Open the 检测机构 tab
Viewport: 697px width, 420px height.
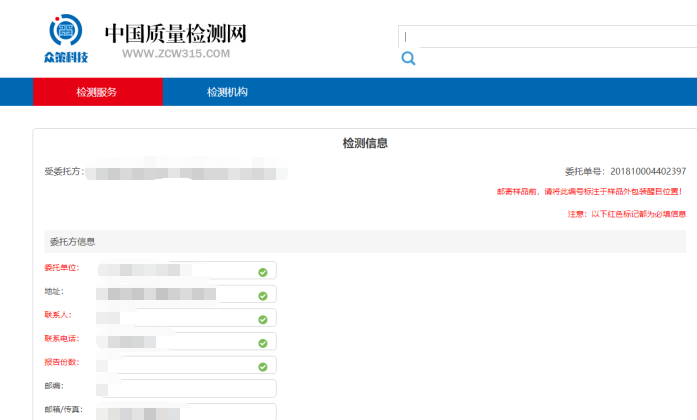click(227, 92)
